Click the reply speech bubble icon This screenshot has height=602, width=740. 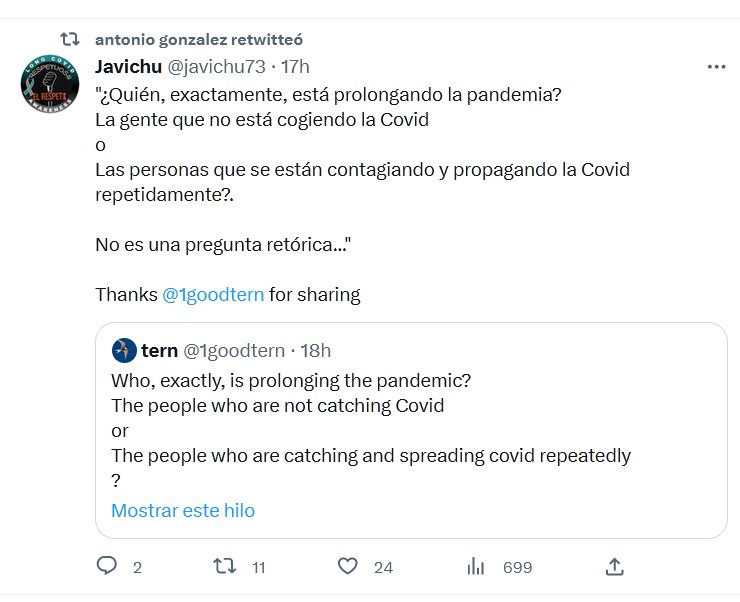pyautogui.click(x=108, y=566)
